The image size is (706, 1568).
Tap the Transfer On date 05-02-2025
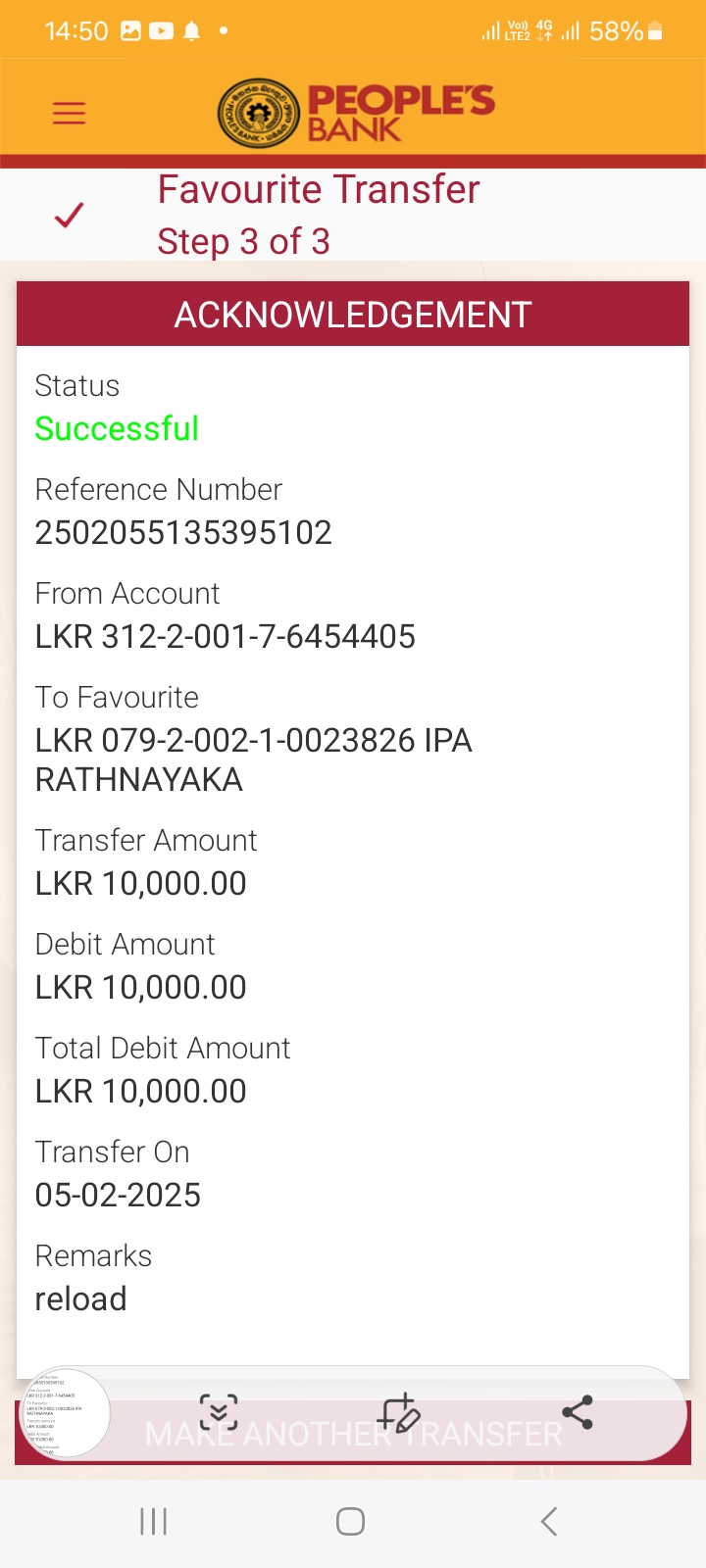(x=118, y=1195)
